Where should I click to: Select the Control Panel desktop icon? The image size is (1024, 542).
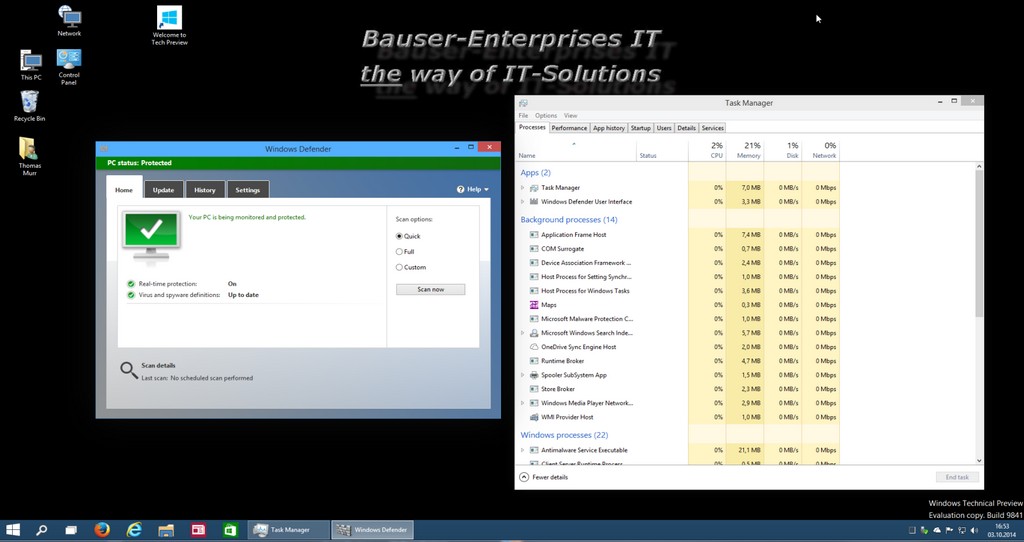click(x=69, y=67)
